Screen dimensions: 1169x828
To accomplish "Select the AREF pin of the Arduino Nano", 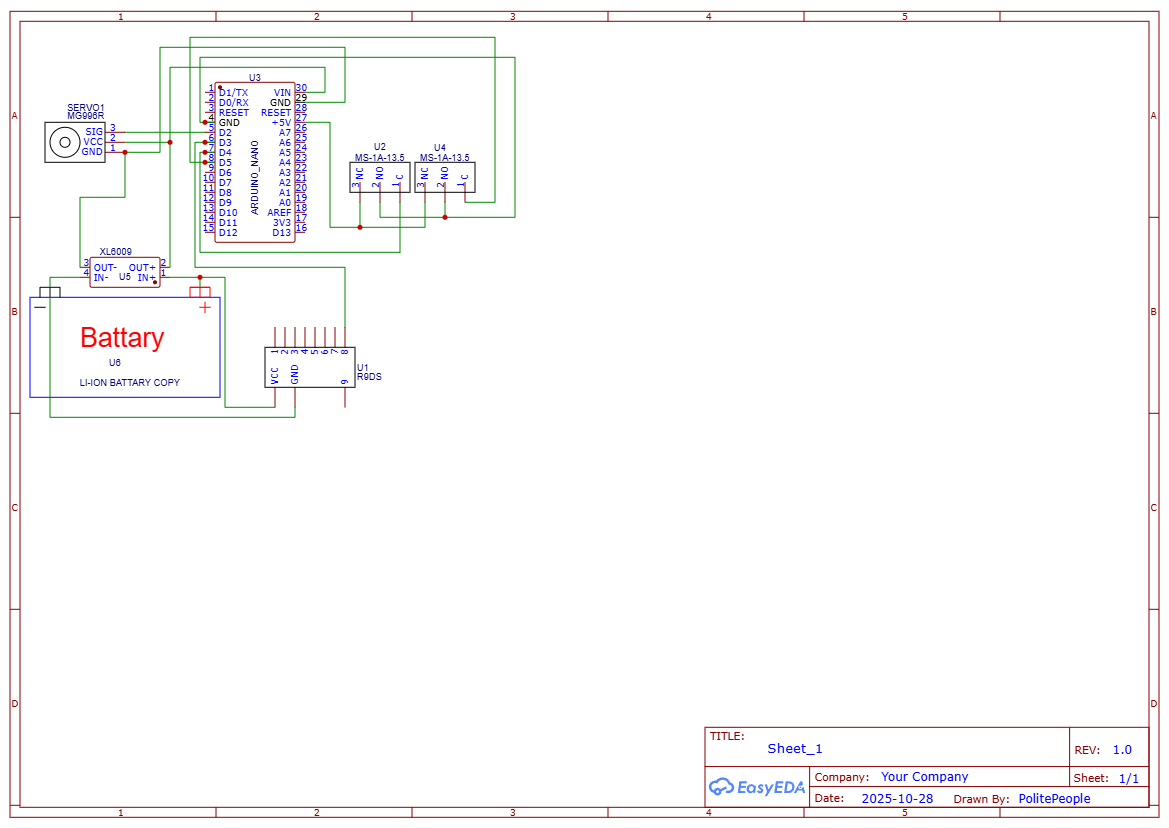I will [280, 211].
